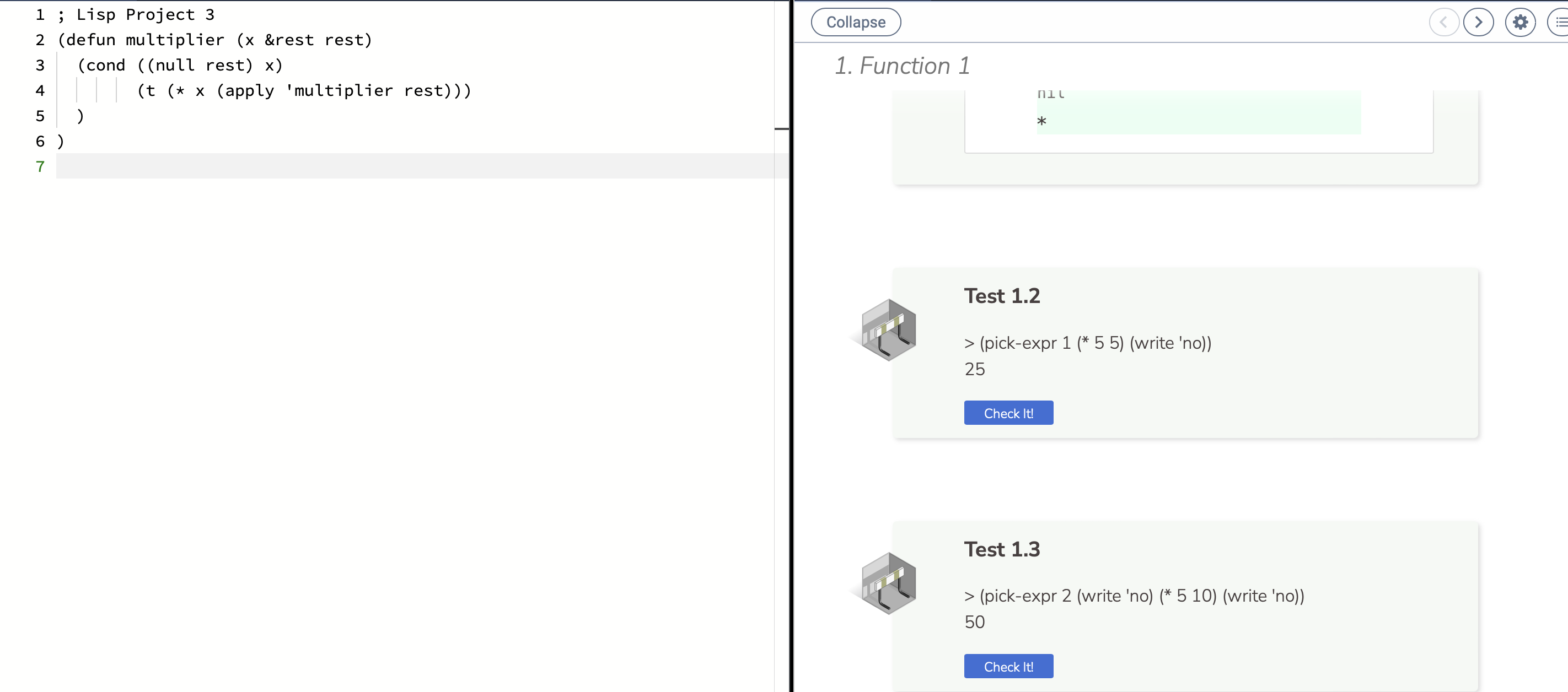The width and height of the screenshot is (1568, 692).
Task: Click the cond expression on line 3
Action: [180, 65]
